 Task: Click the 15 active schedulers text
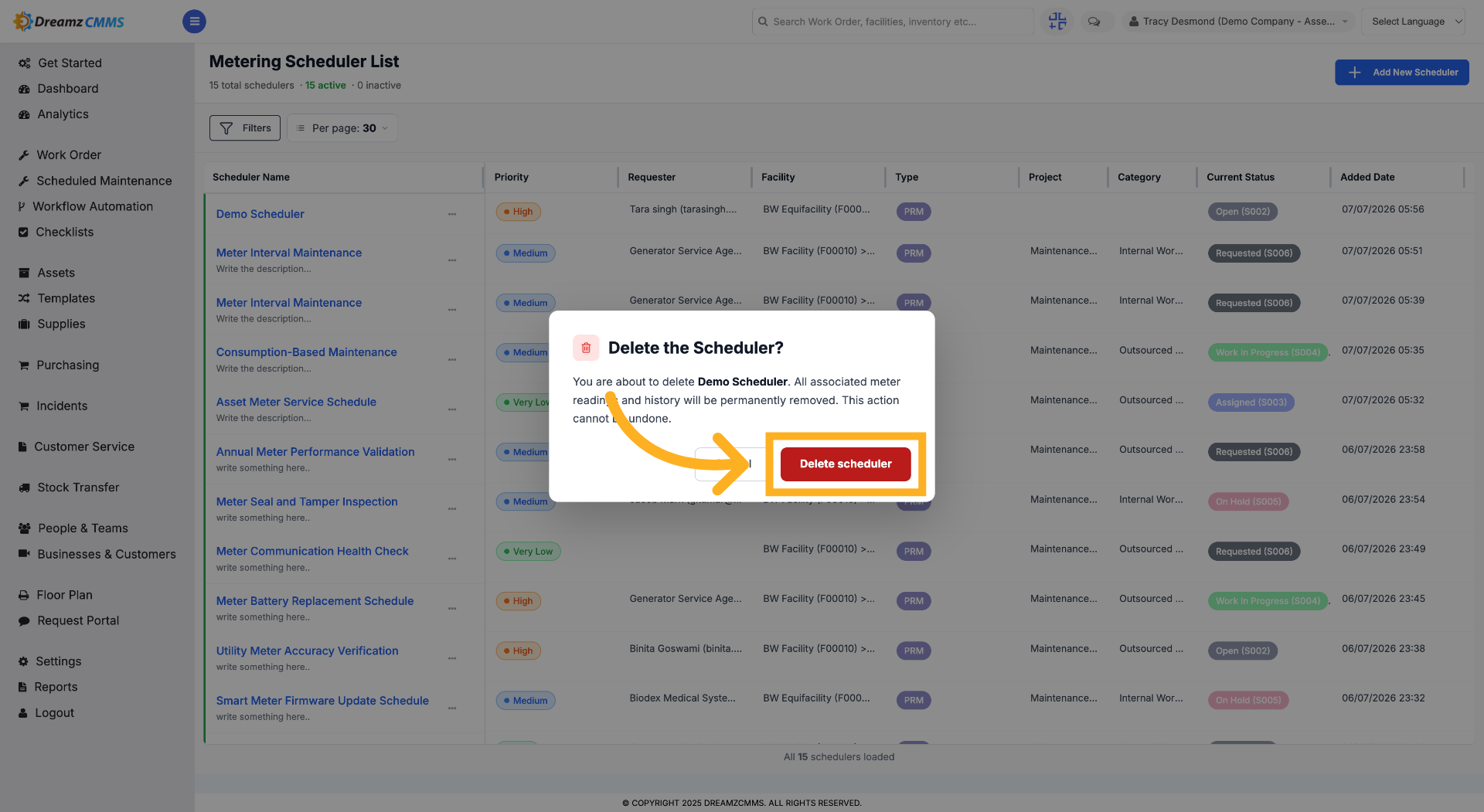pyautogui.click(x=325, y=86)
